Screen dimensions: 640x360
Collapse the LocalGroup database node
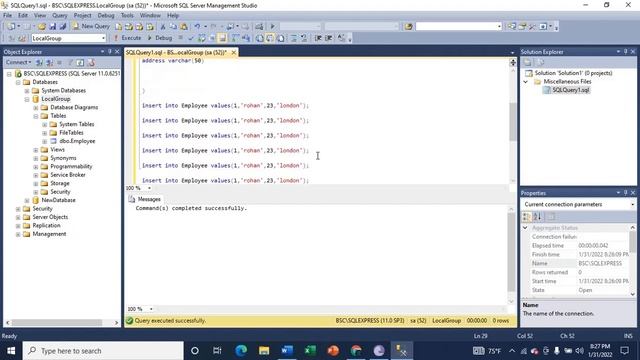click(27, 99)
